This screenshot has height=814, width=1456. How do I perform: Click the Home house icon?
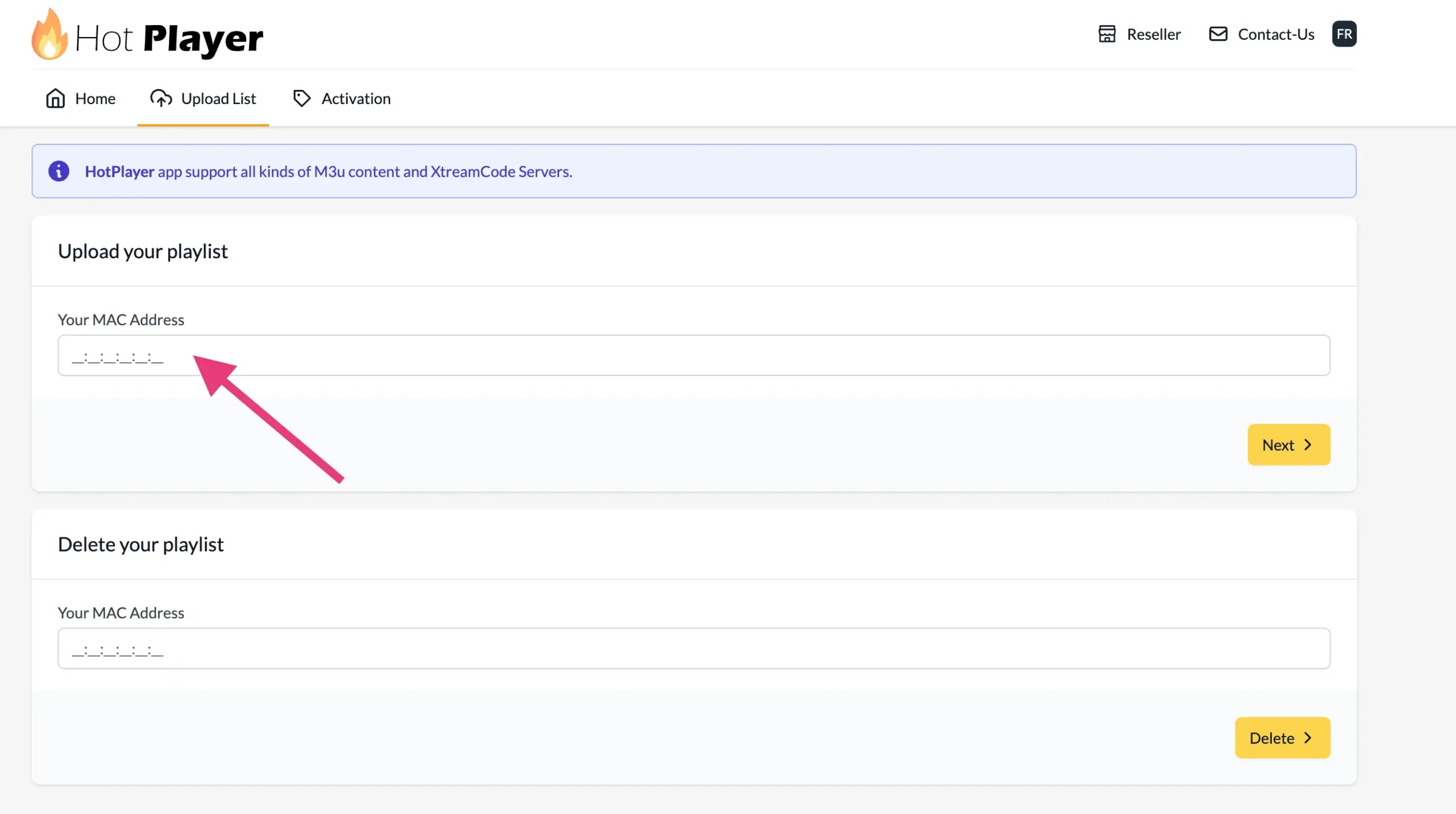(x=55, y=98)
